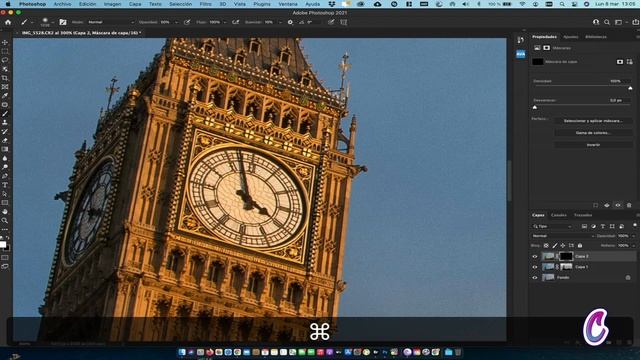Open the search icon in options bar
Image resolution: width=640 pixels, height=360 pixels.
[607, 22]
